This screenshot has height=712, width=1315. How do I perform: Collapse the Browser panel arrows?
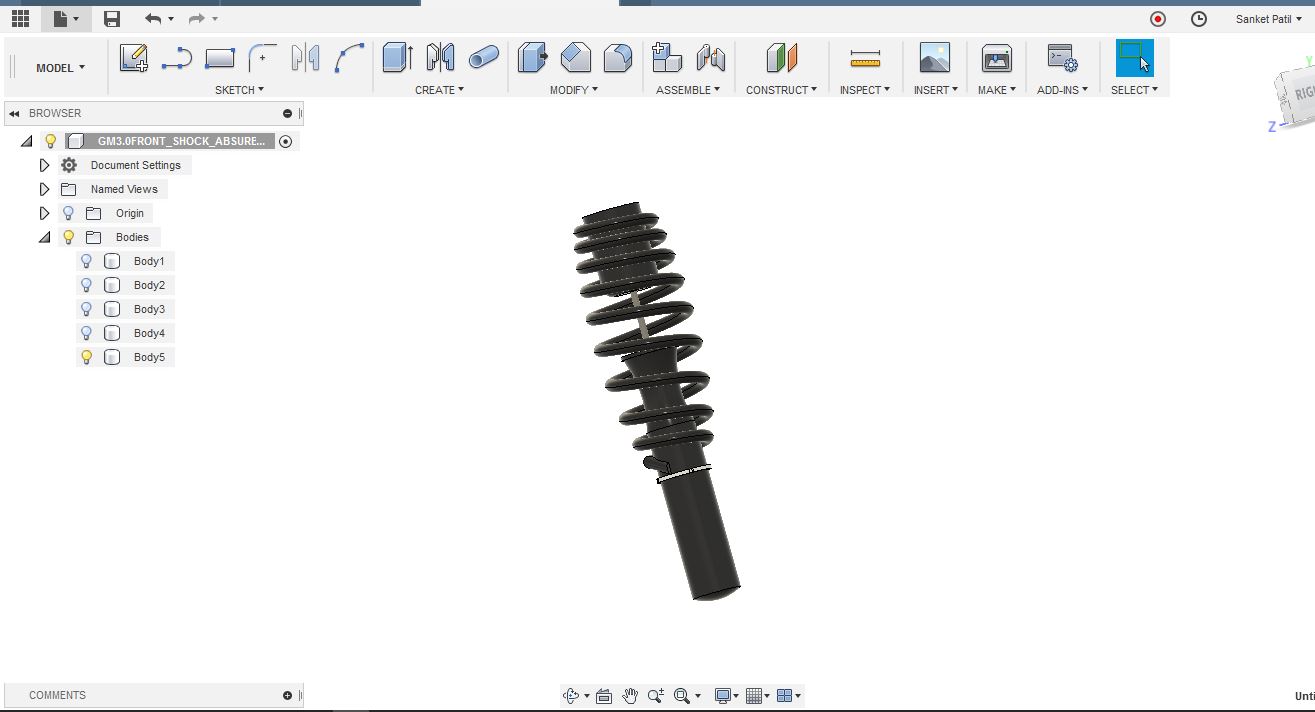click(14, 113)
